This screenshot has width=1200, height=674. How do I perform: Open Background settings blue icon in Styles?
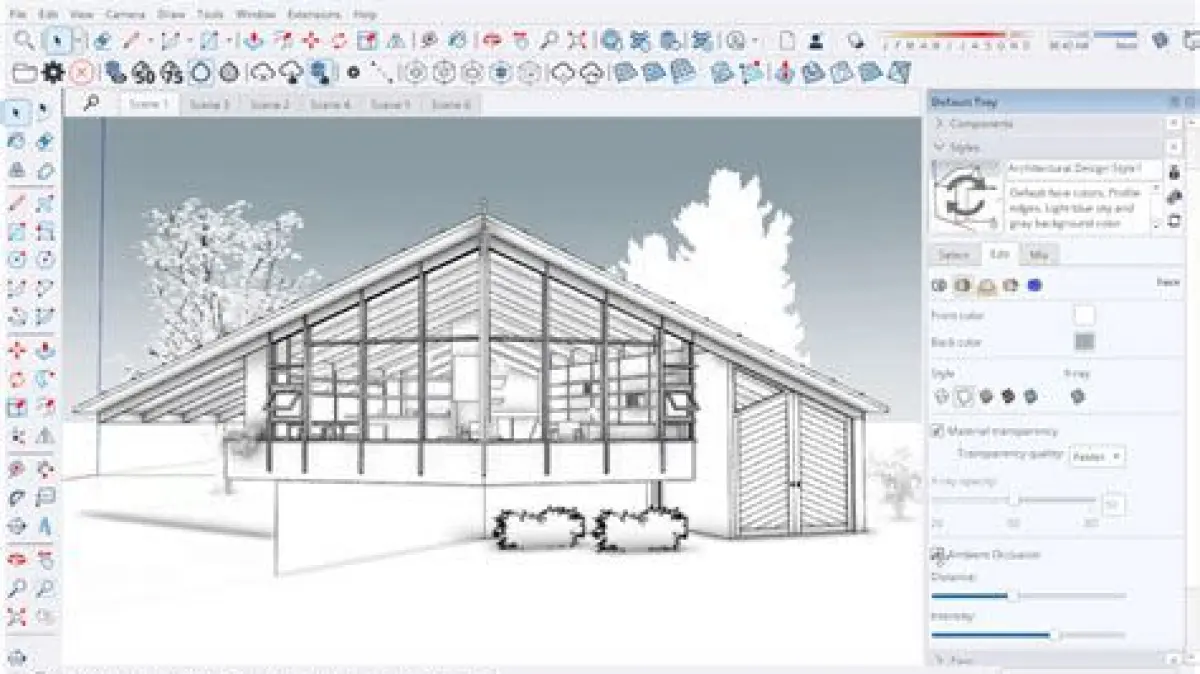coord(1034,286)
